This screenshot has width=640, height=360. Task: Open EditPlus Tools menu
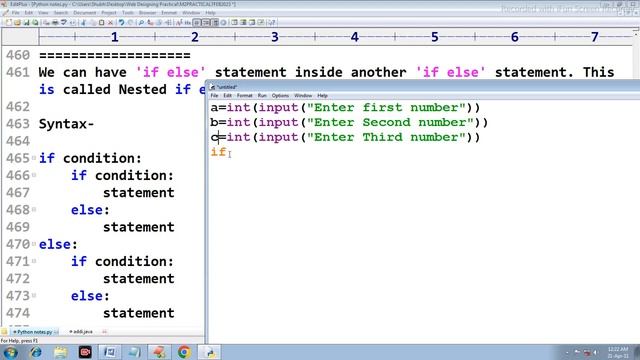pyautogui.click(x=128, y=13)
